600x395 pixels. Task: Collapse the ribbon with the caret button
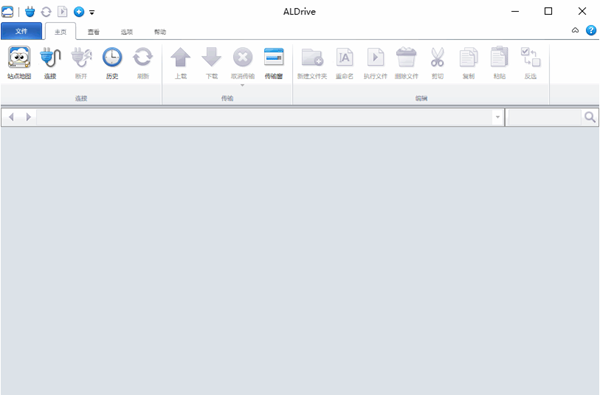pyautogui.click(x=575, y=30)
